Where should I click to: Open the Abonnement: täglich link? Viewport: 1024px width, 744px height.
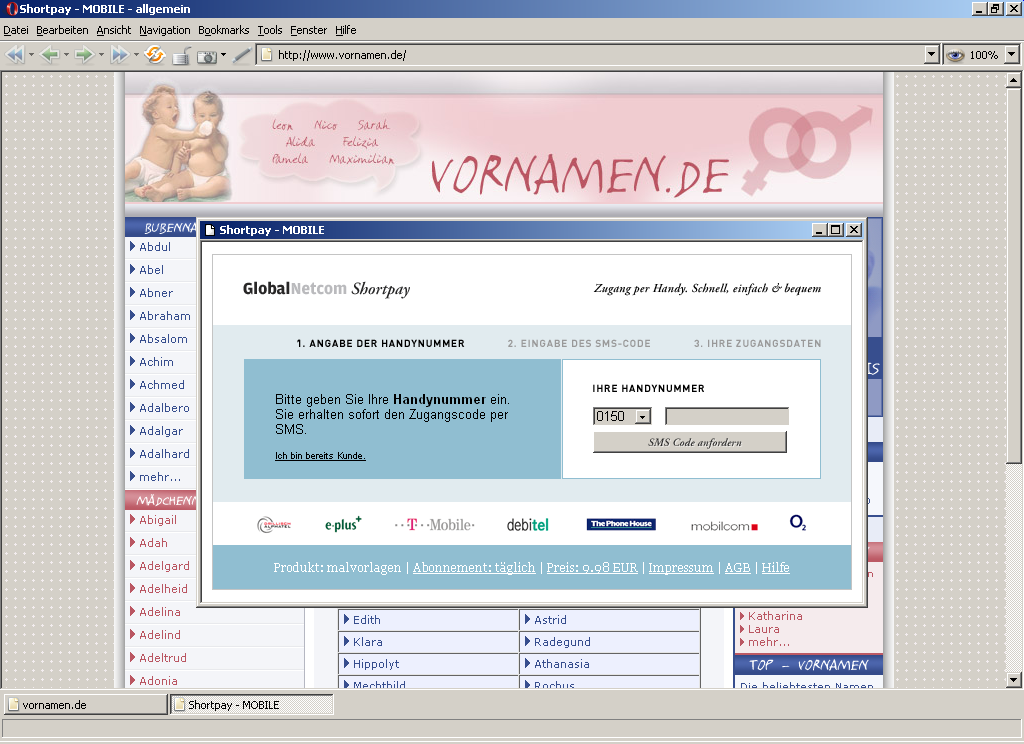coord(473,568)
